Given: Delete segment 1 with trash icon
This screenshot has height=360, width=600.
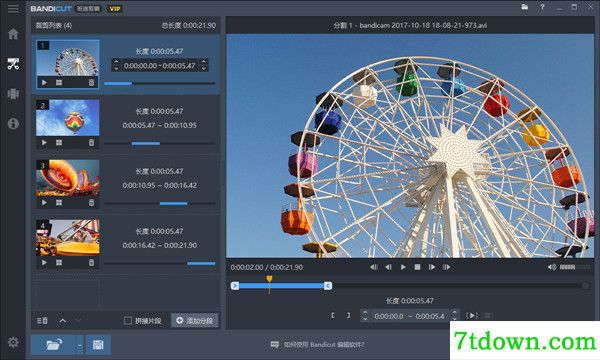Looking at the screenshot, I should point(91,83).
